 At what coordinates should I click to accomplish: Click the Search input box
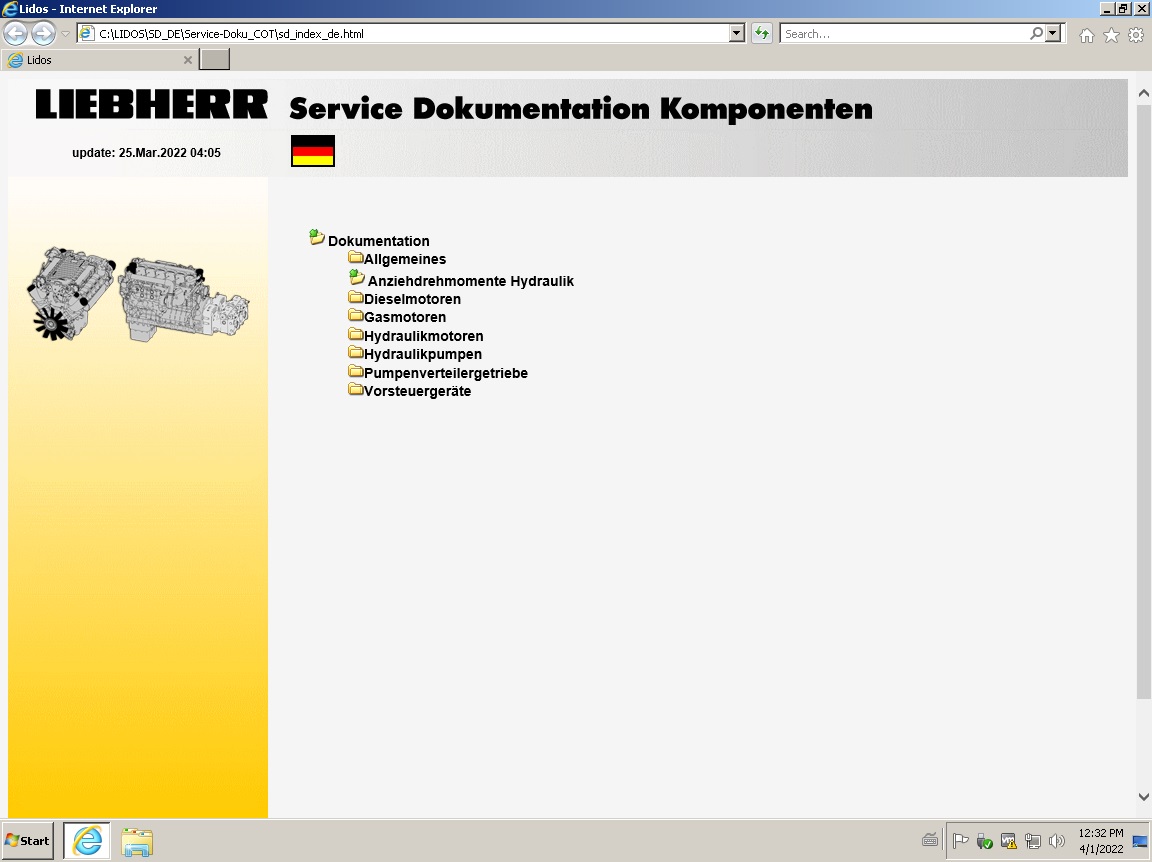(905, 34)
